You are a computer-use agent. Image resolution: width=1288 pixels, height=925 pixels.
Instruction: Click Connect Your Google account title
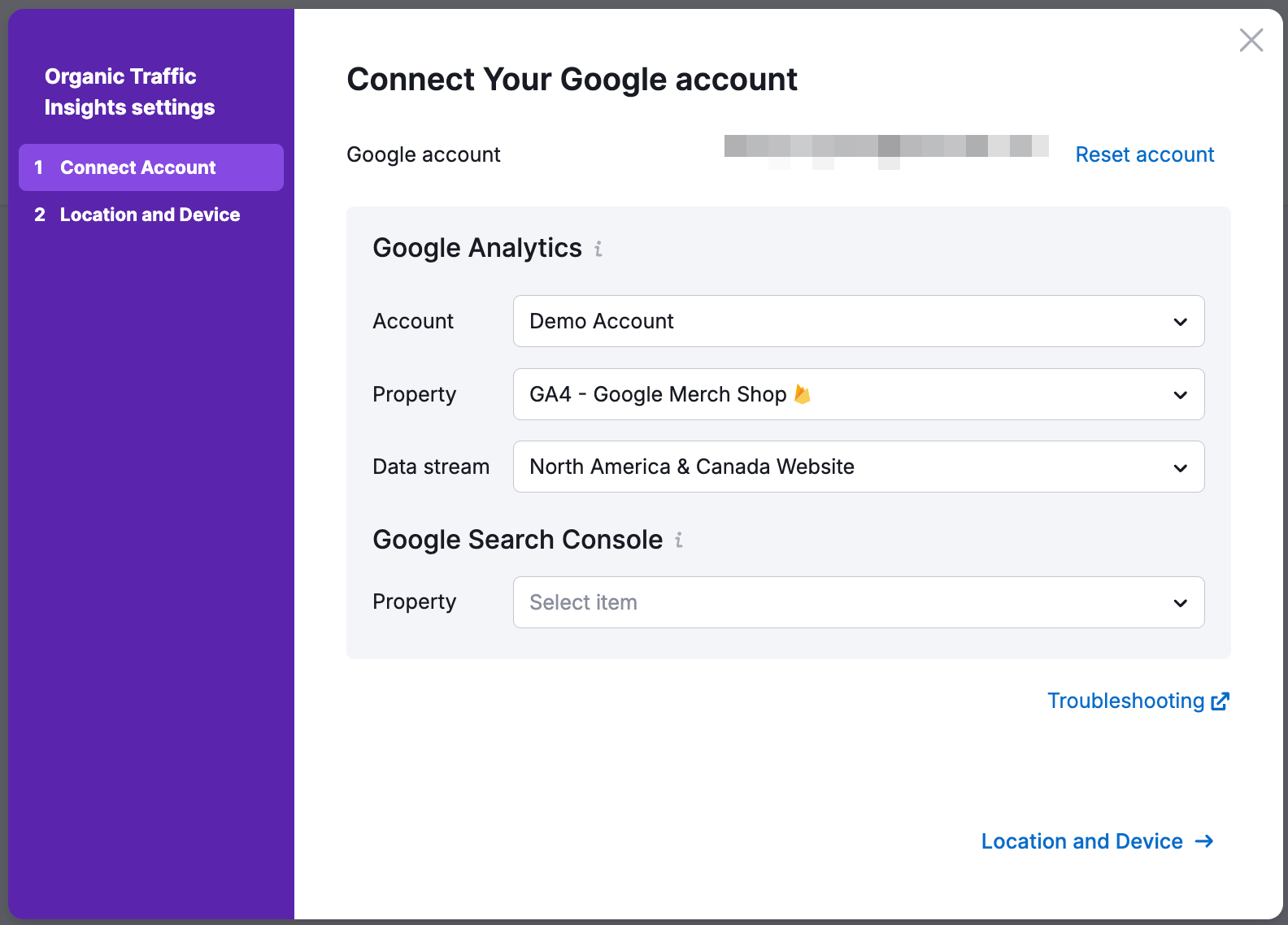[x=572, y=80]
